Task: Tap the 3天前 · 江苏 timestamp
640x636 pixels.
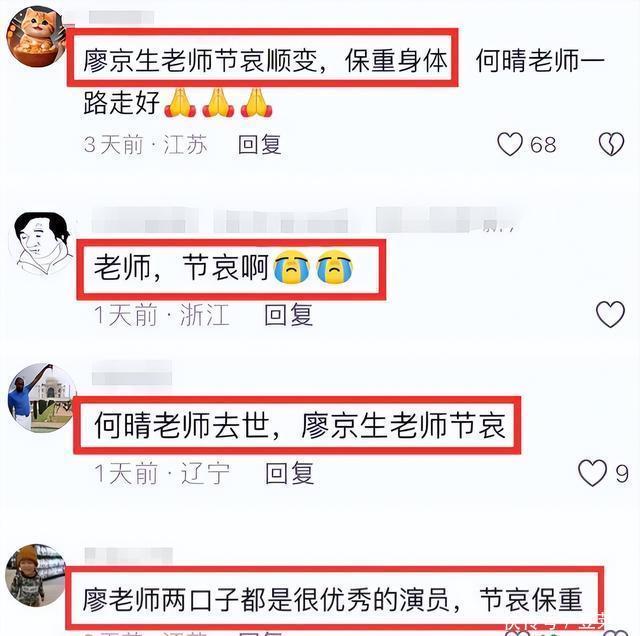Action: coord(145,145)
